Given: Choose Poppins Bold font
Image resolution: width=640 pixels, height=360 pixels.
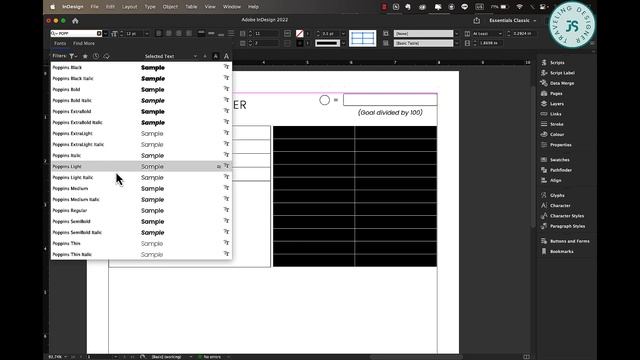Looking at the screenshot, I should click(x=141, y=89).
